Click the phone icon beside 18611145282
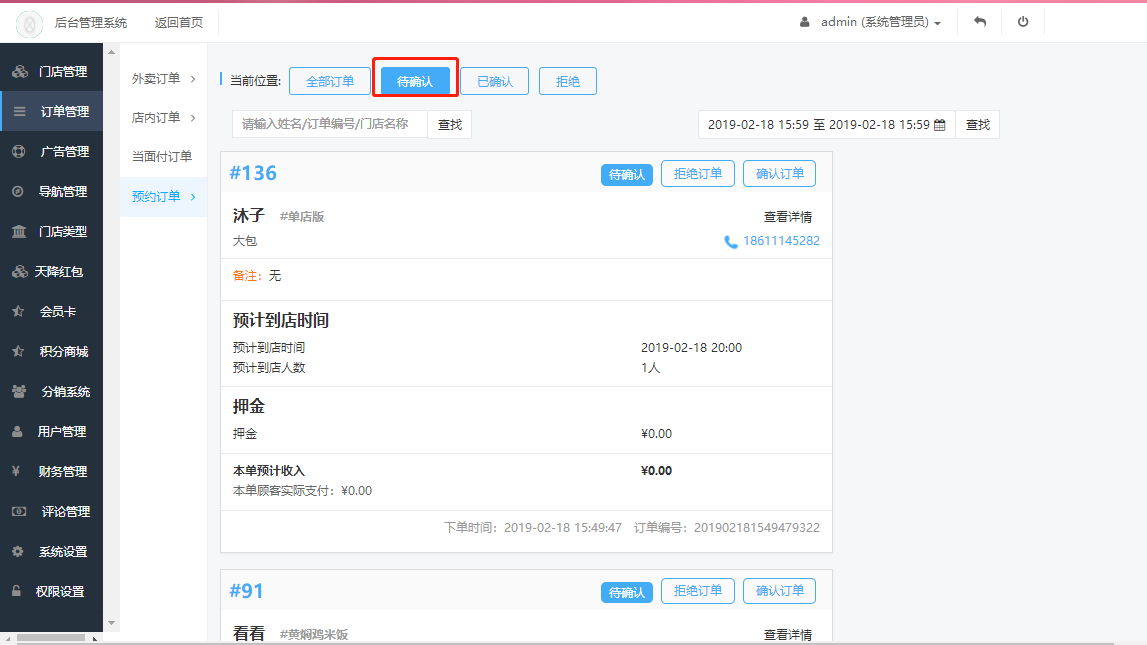1147x645 pixels. [731, 241]
